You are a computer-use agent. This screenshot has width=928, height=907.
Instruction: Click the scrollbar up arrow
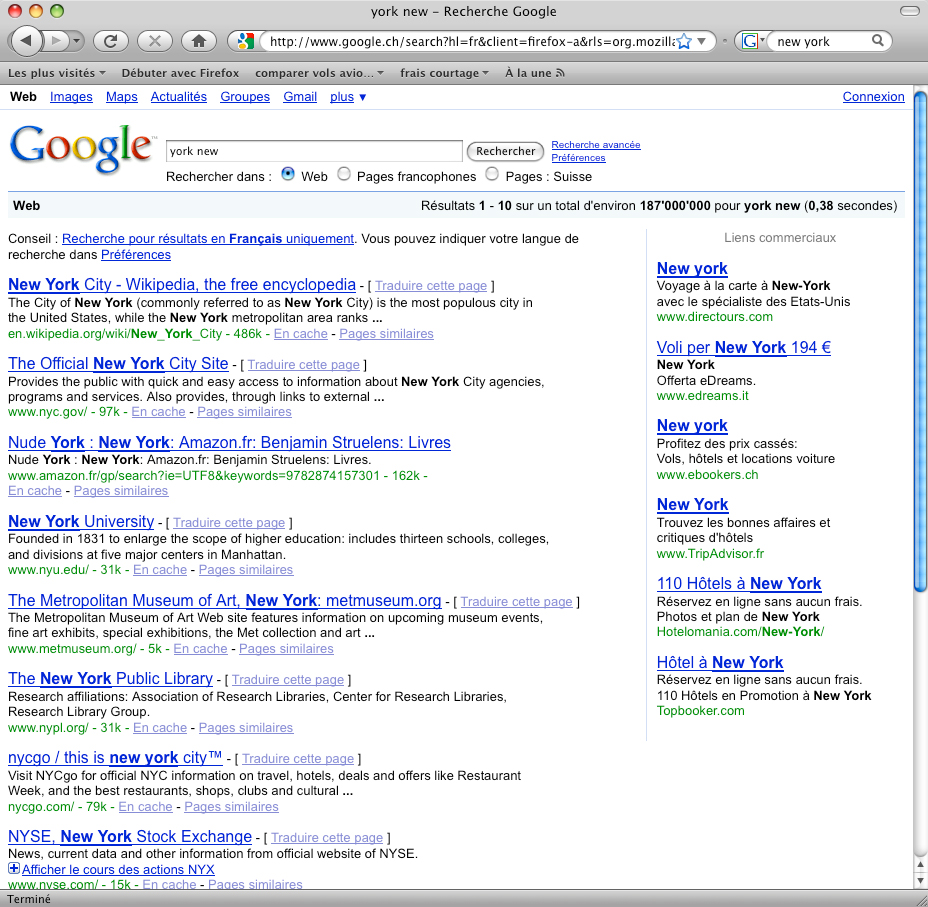(920, 864)
